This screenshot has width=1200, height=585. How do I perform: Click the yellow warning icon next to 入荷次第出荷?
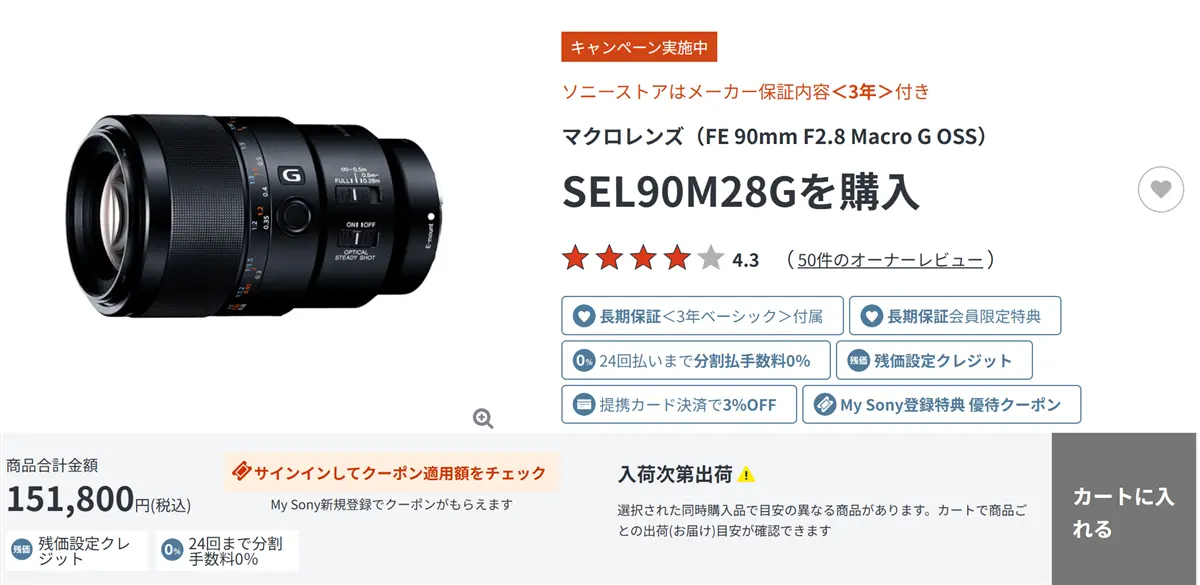pos(746,474)
